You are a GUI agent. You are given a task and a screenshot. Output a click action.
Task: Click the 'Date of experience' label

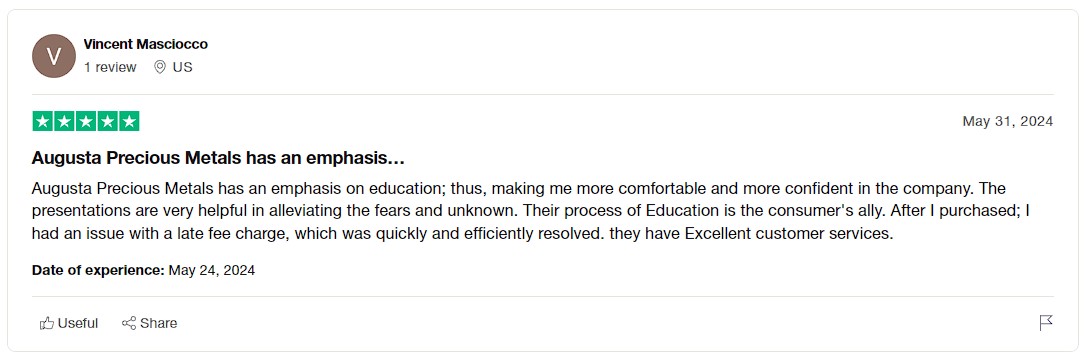(x=98, y=270)
